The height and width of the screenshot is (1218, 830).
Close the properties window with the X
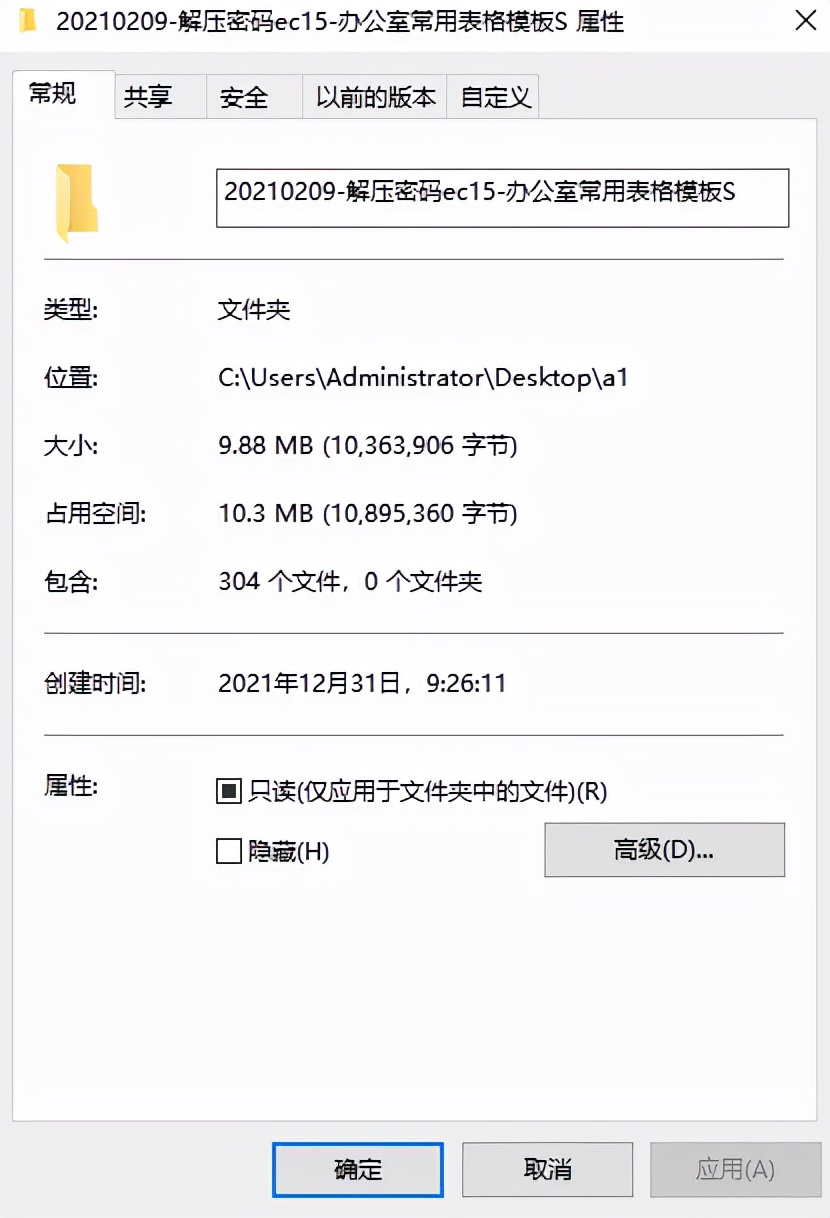pyautogui.click(x=803, y=21)
